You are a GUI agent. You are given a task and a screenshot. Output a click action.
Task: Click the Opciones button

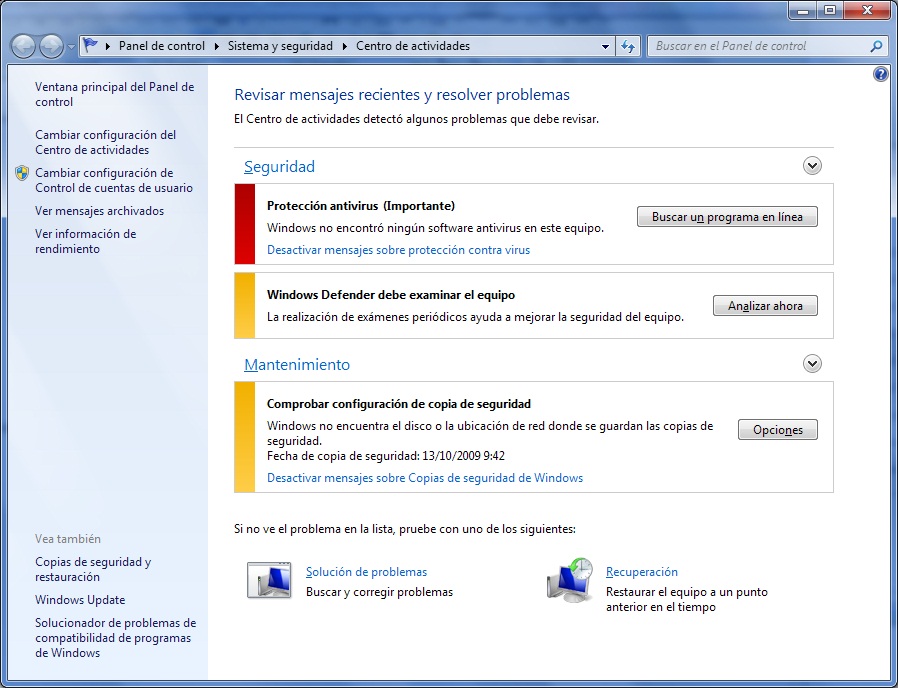778,430
